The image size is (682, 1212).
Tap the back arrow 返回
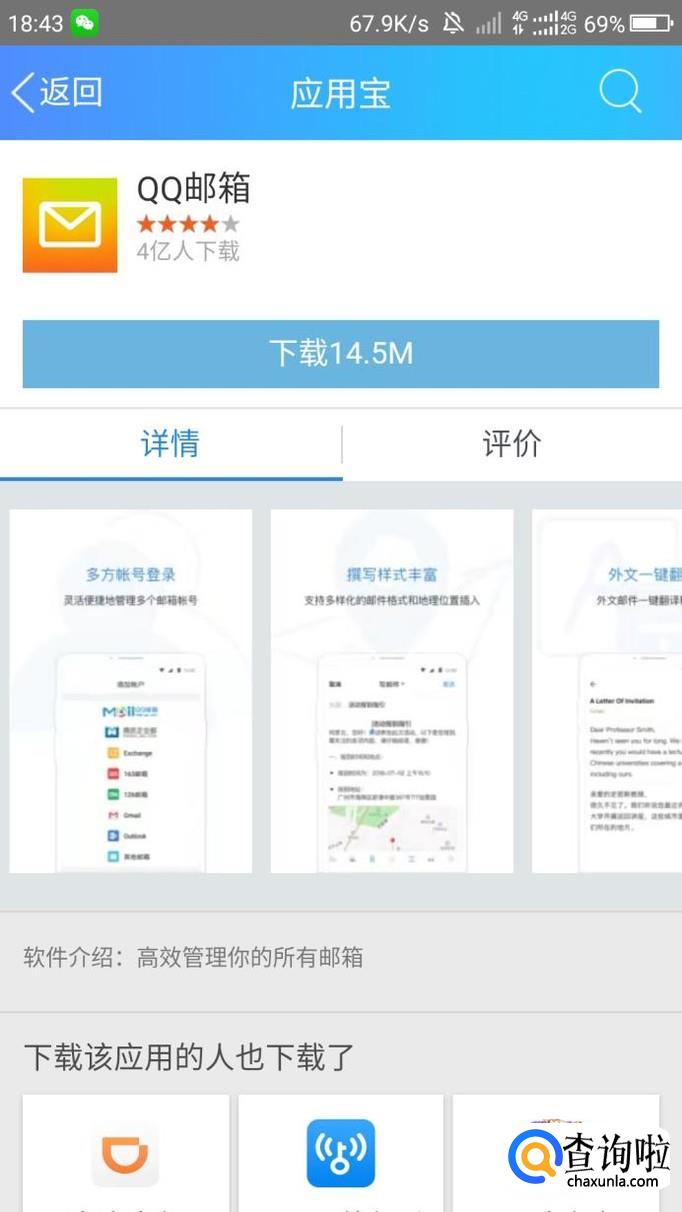tap(56, 92)
